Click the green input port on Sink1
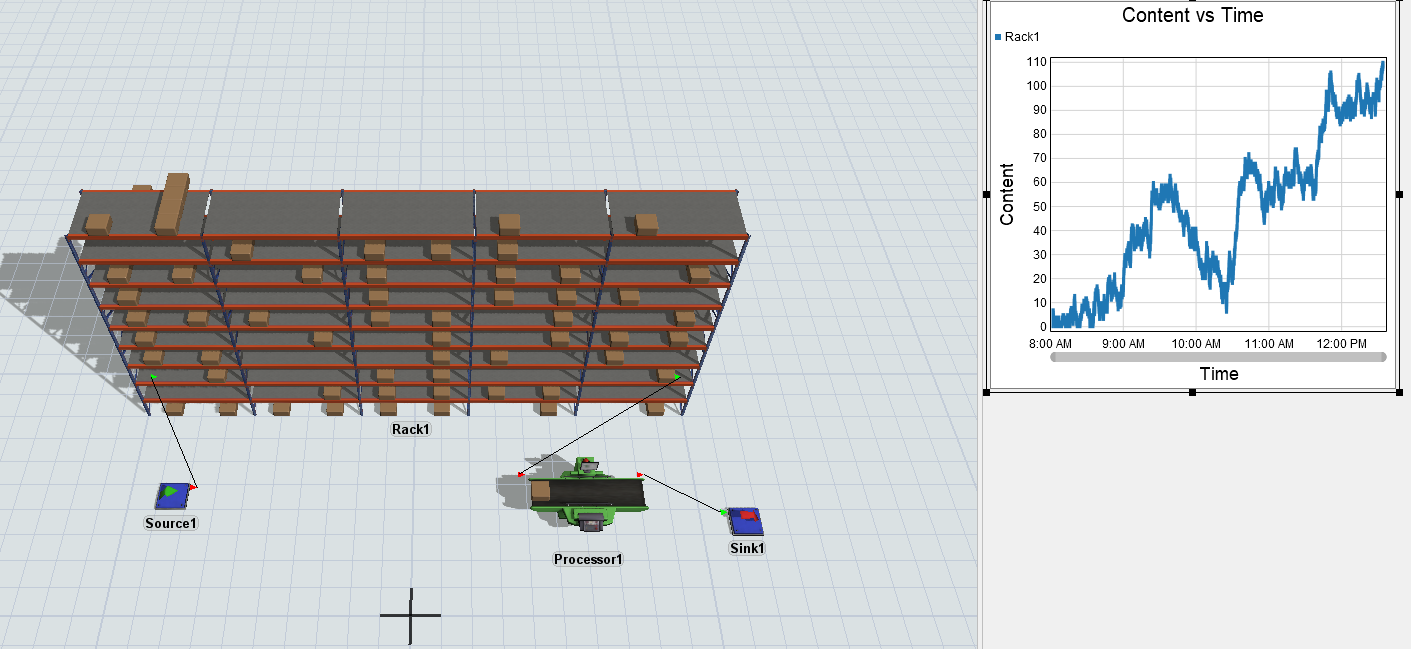Screen dimensions: 1411x649 tap(724, 512)
